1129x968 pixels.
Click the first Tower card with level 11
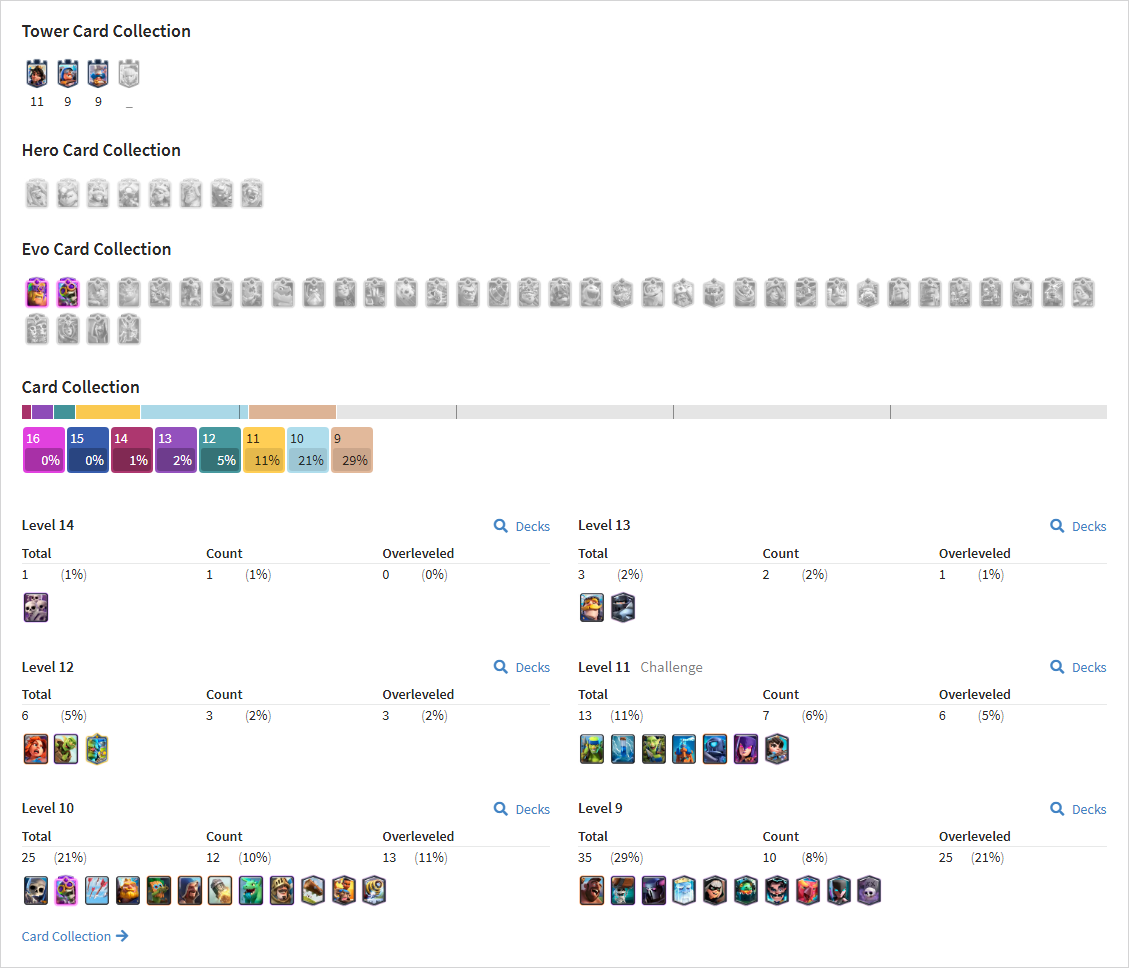(x=37, y=74)
